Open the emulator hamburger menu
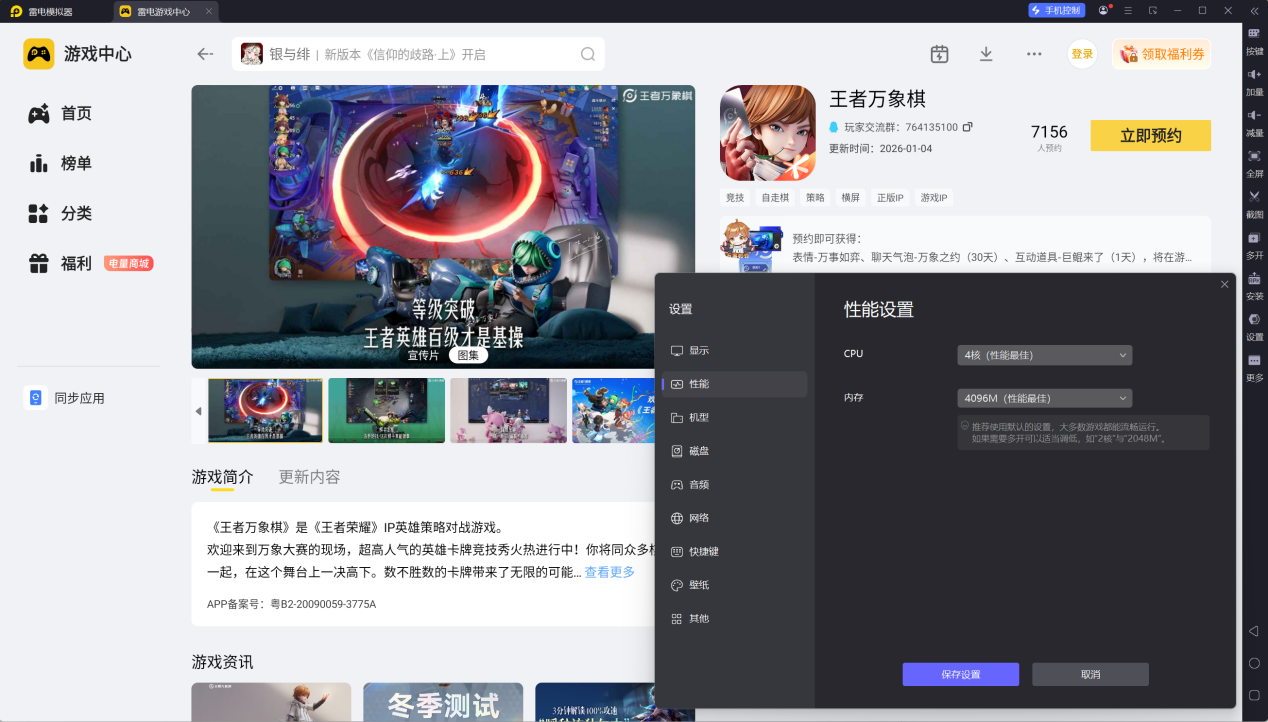Image resolution: width=1268 pixels, height=722 pixels. [1128, 10]
